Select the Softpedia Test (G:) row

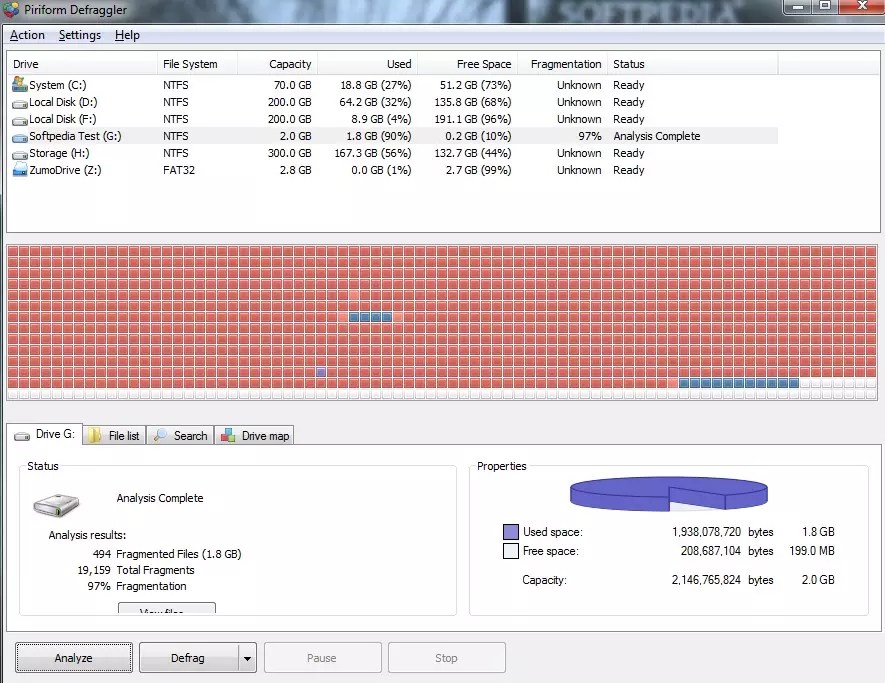click(x=392, y=136)
